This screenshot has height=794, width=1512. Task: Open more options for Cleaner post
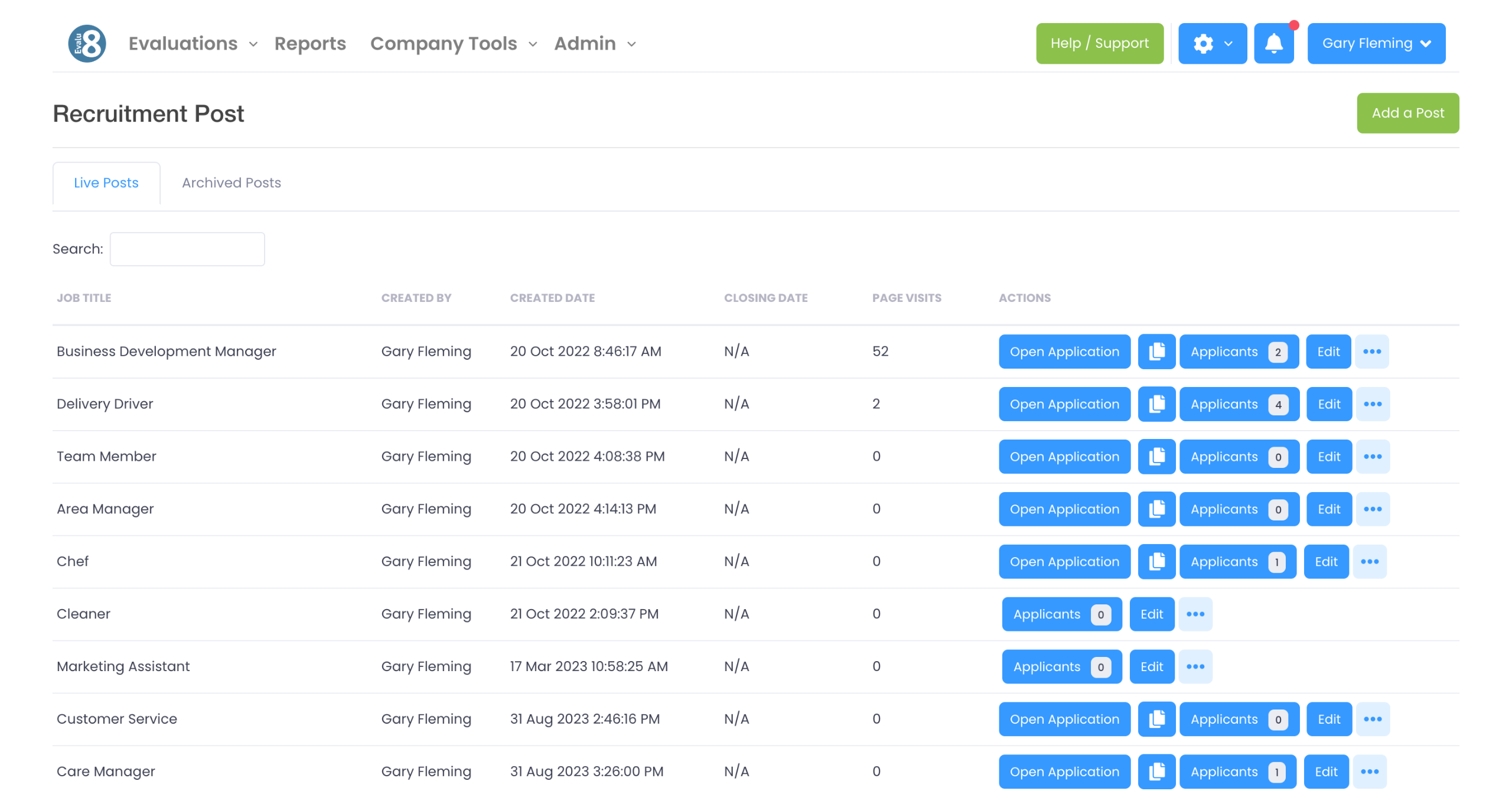1195,614
